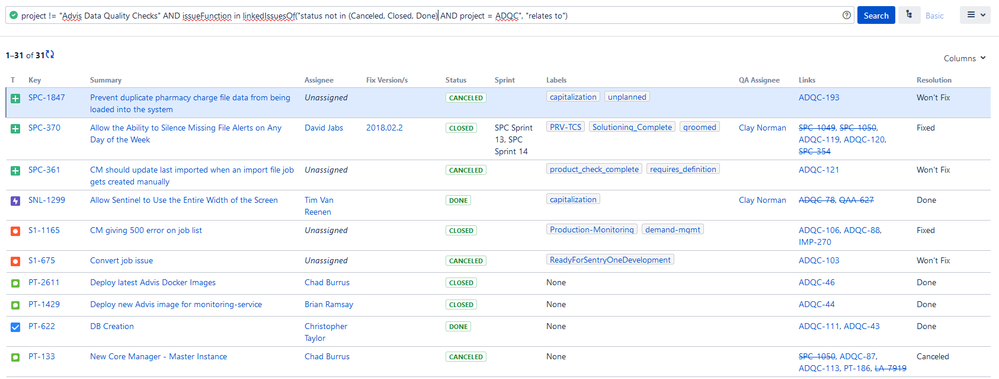Open the JQL syntax help icon

click(x=846, y=15)
